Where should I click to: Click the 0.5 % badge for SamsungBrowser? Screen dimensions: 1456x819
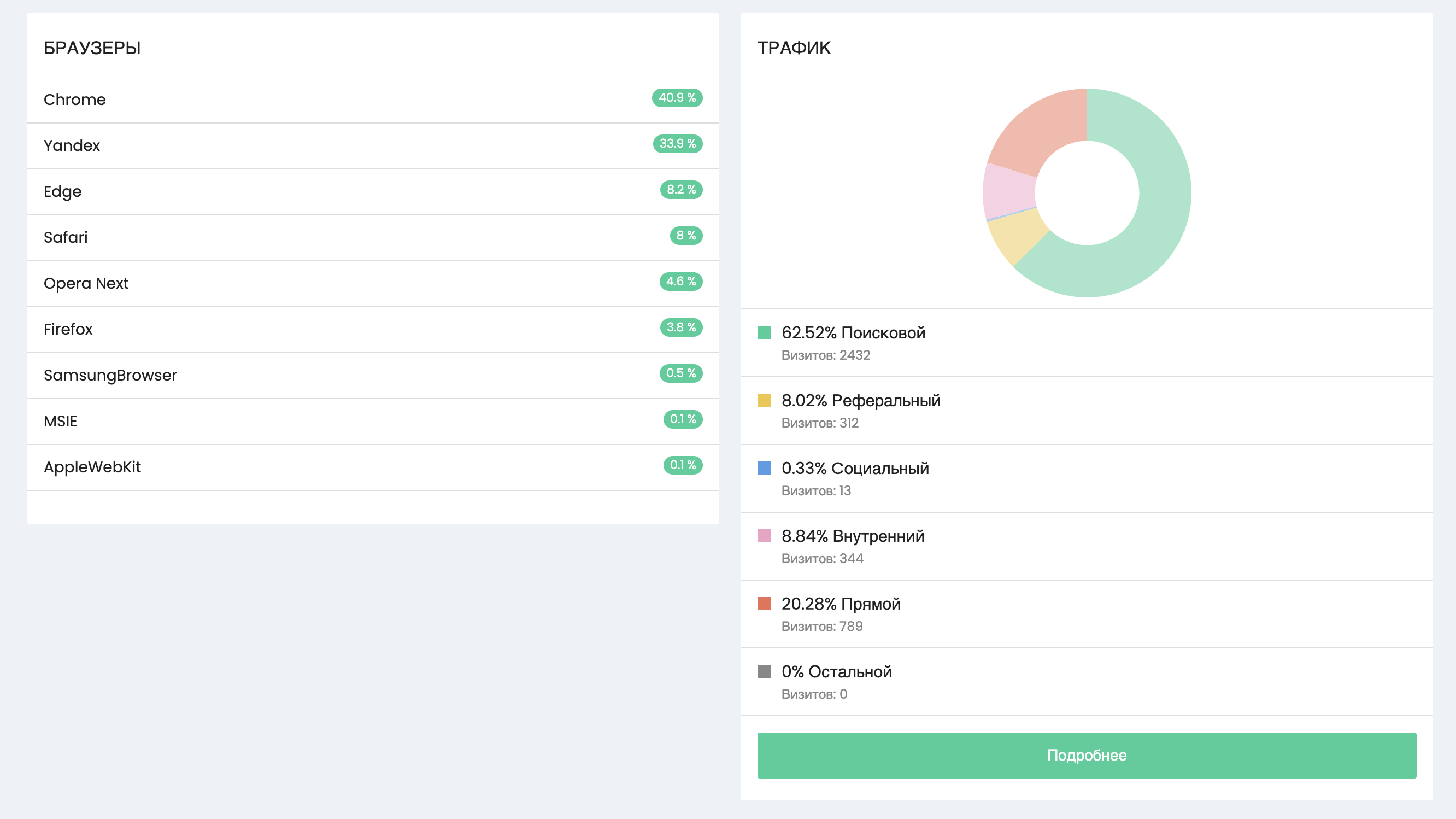pos(681,373)
